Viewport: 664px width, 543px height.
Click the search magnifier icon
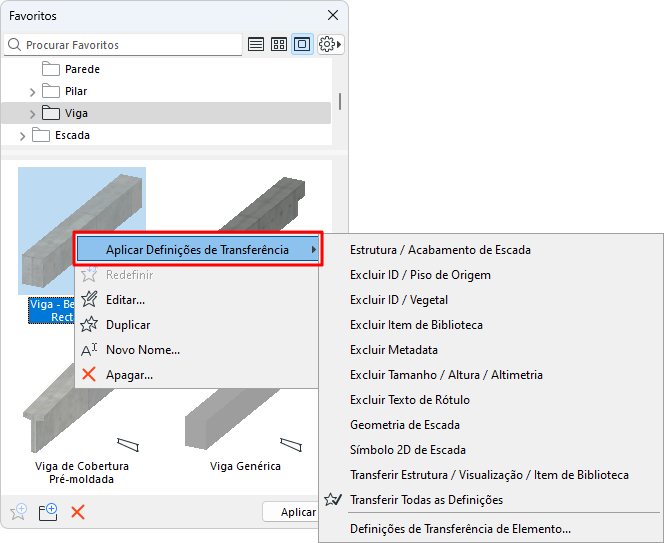14,44
